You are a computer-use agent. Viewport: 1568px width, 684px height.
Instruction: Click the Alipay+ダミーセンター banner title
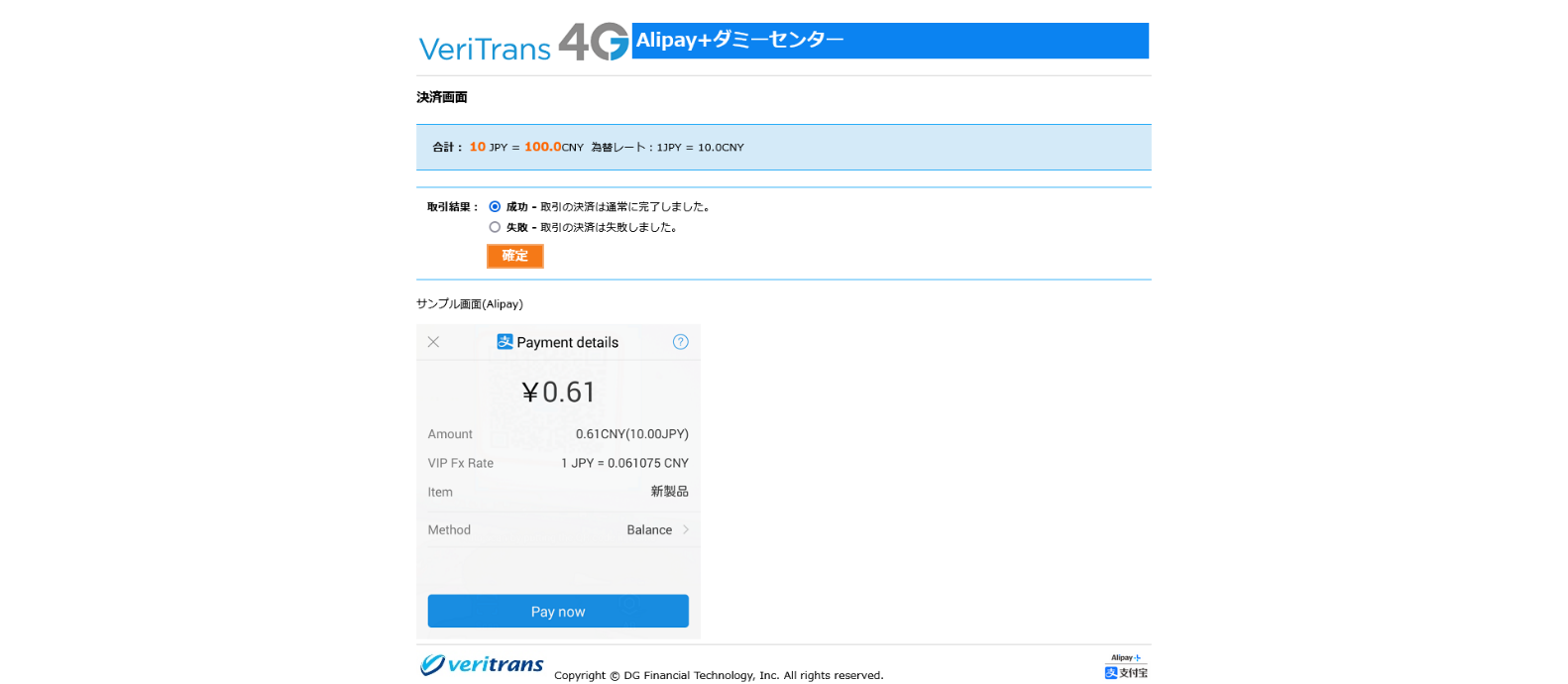coord(739,40)
